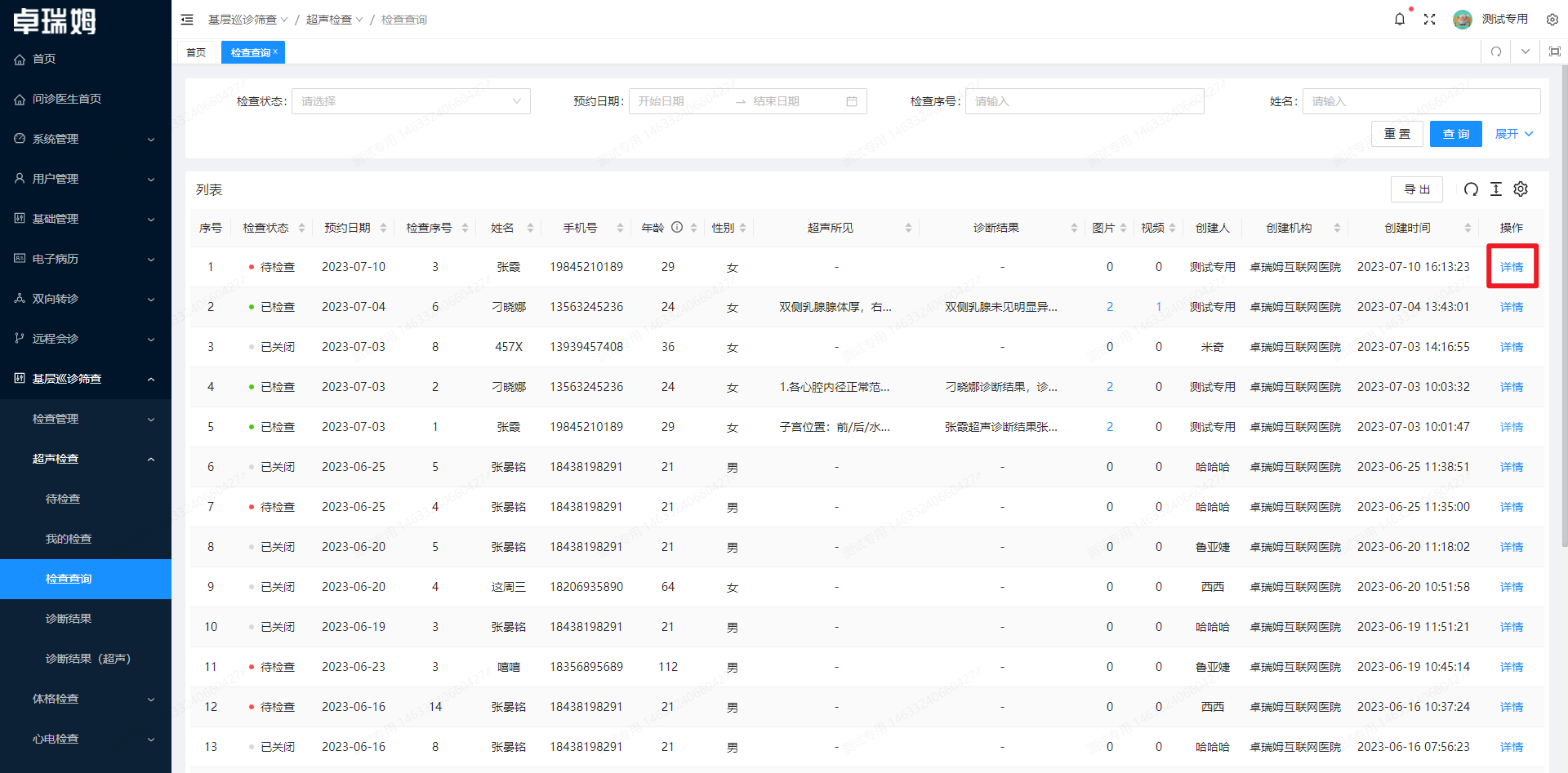Open 诊断结果 sidebar item
The height and width of the screenshot is (773, 1568).
pos(86,619)
